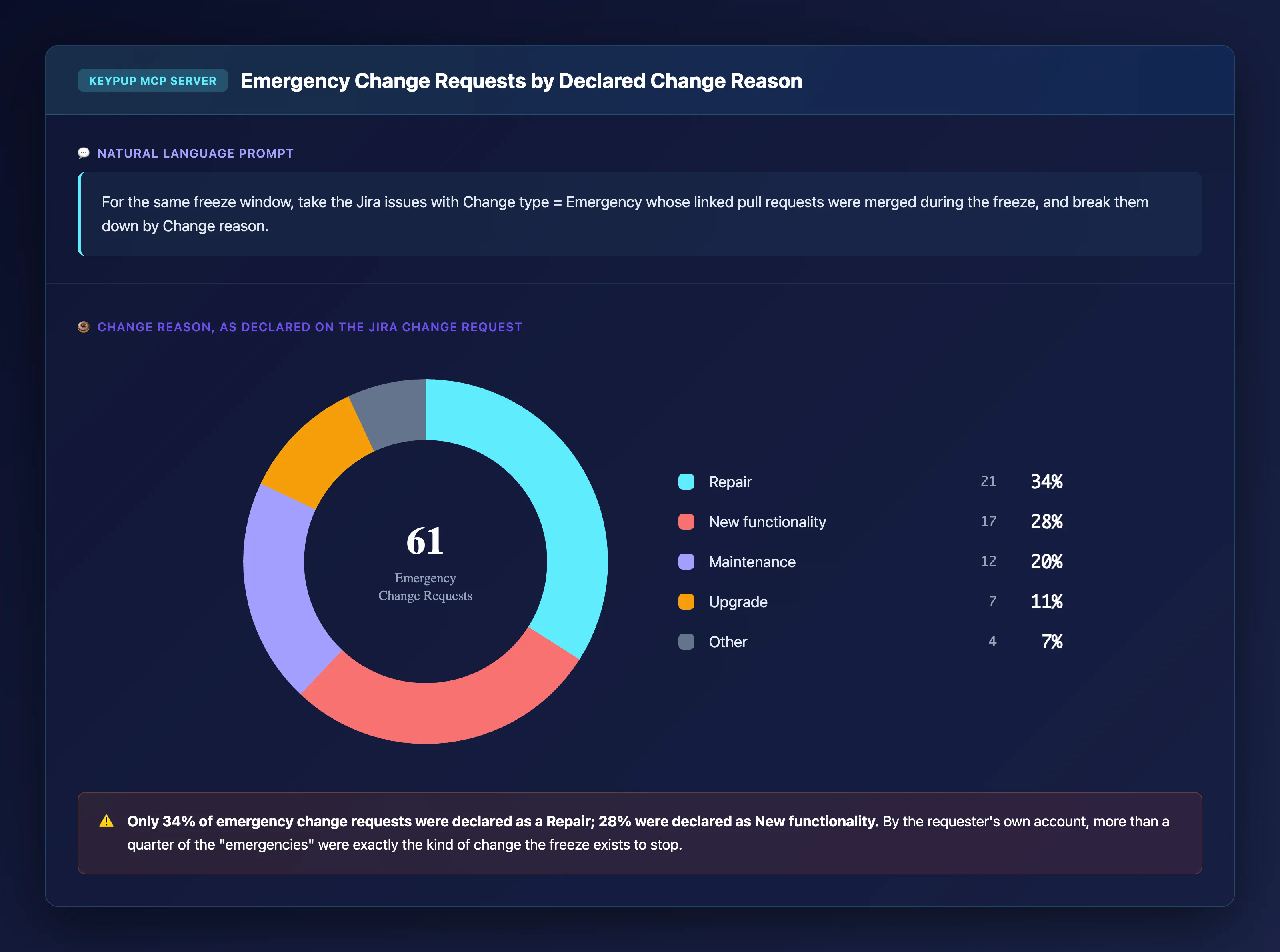The width and height of the screenshot is (1280, 952).
Task: Click the 20% Maintenance percentage
Action: 1046,562
